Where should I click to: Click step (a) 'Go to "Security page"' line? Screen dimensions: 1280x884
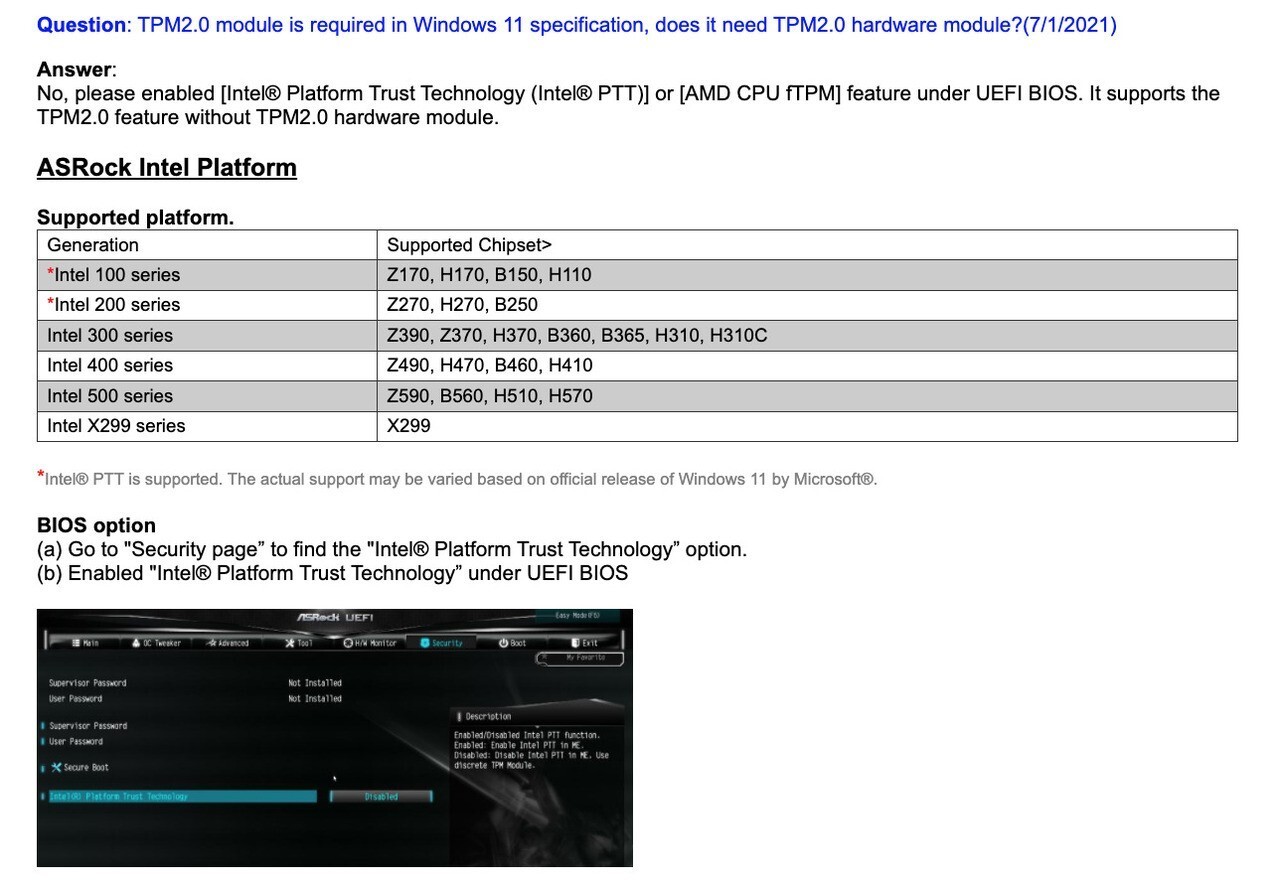[392, 549]
